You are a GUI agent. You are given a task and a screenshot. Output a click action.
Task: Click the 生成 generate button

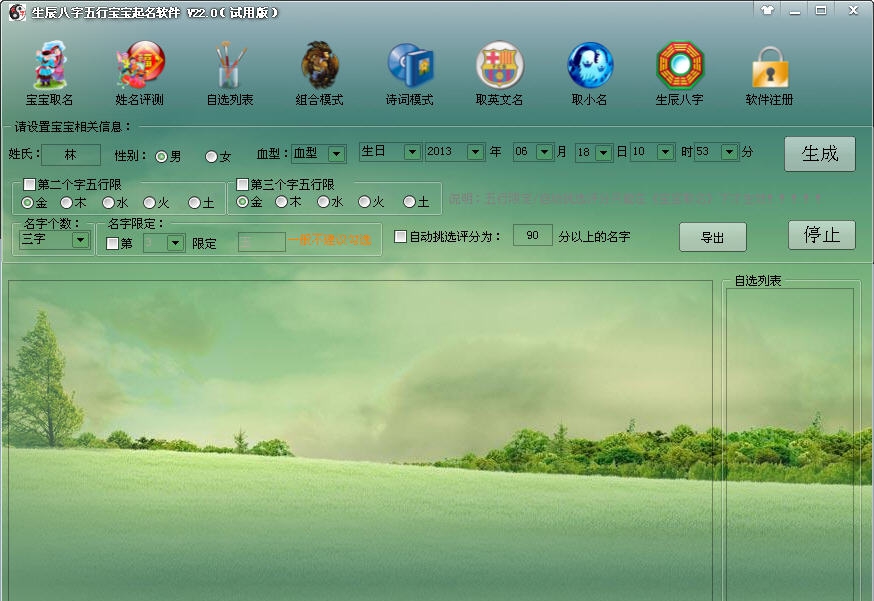pyautogui.click(x=819, y=153)
